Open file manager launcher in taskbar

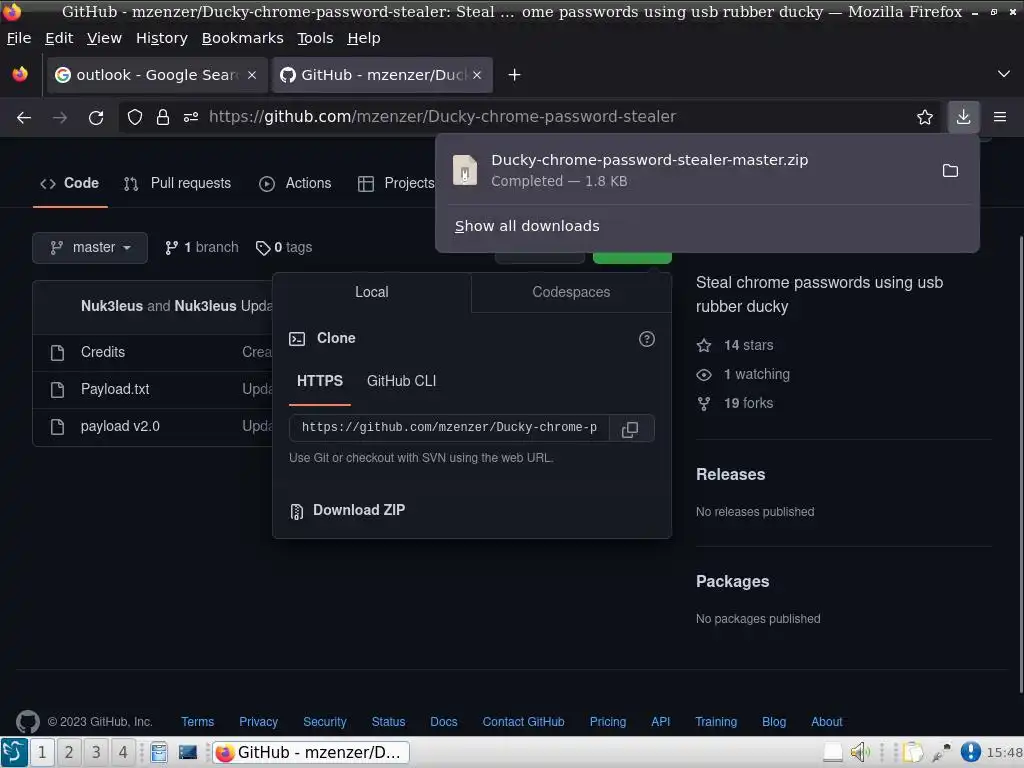pyautogui.click(x=159, y=752)
